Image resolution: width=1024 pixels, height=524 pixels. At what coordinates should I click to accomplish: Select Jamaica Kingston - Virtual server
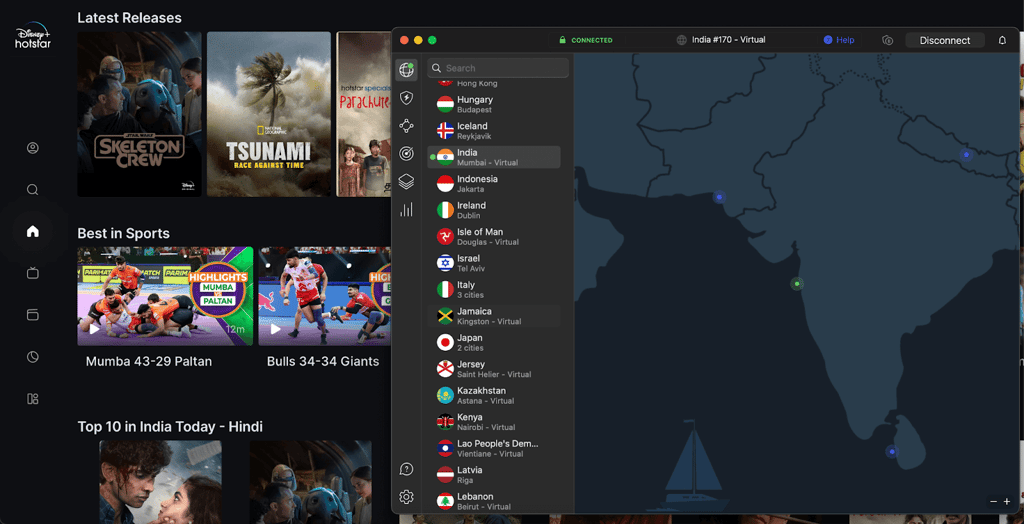(x=494, y=316)
